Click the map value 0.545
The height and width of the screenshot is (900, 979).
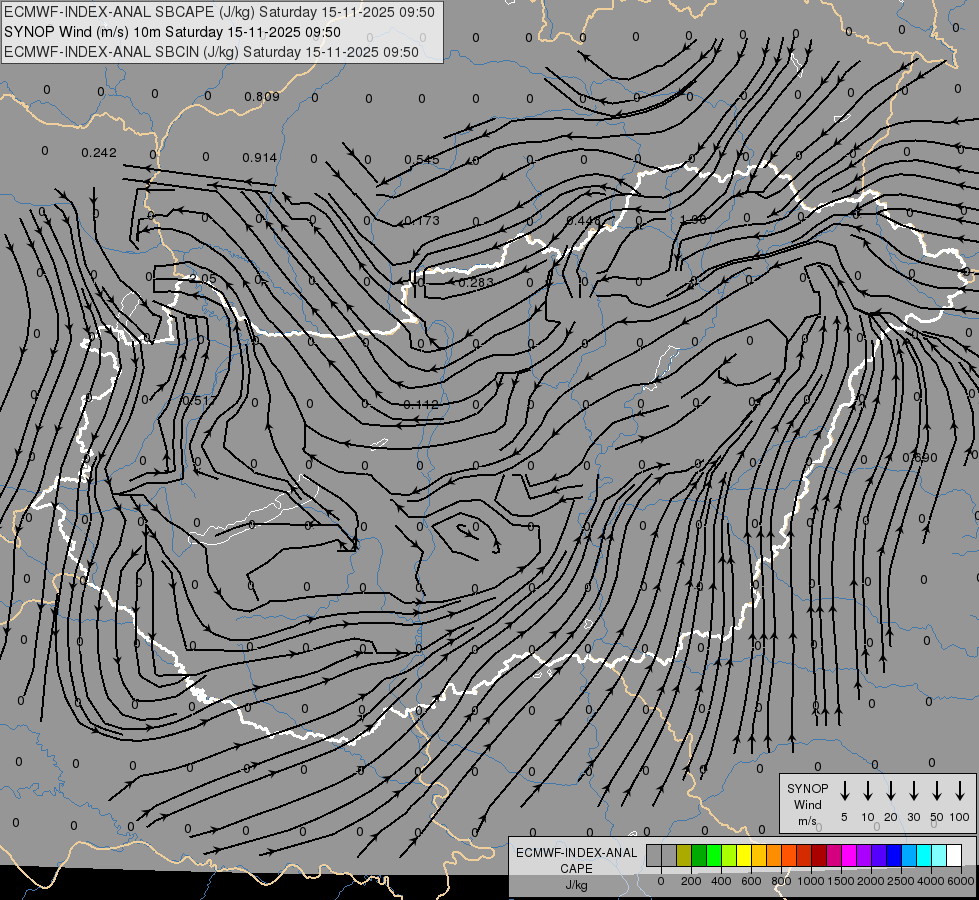click(422, 160)
